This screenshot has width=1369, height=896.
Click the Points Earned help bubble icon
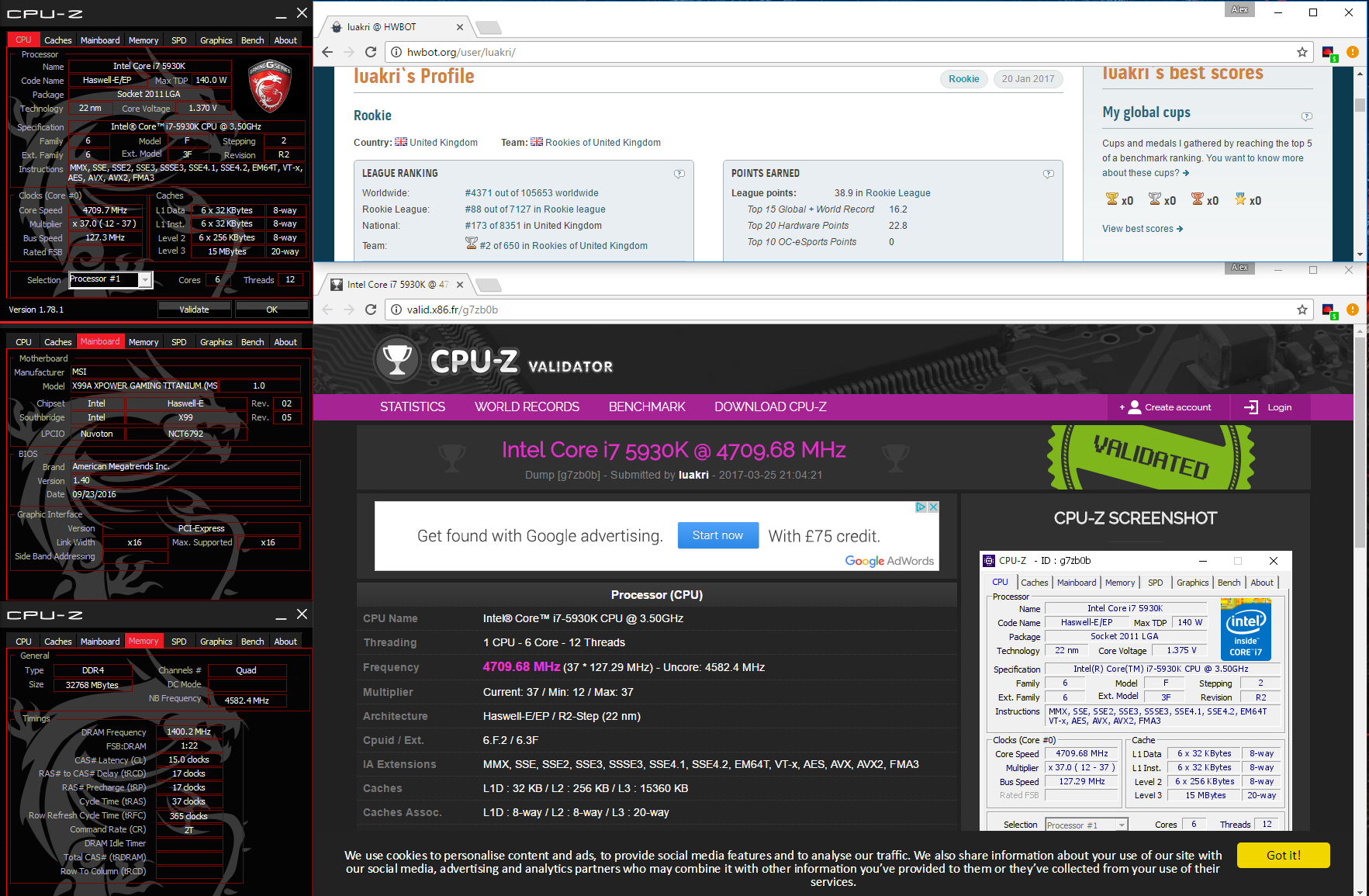tap(1049, 174)
